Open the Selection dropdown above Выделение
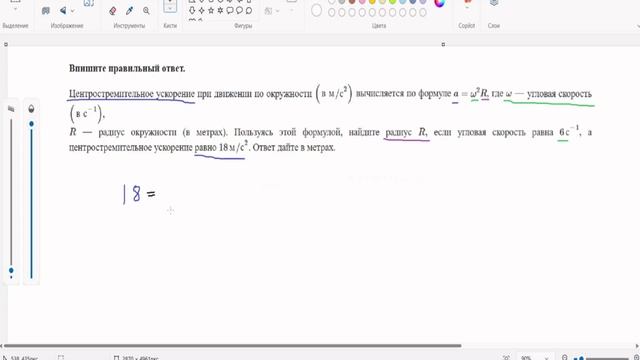 pyautogui.click(x=15, y=9)
